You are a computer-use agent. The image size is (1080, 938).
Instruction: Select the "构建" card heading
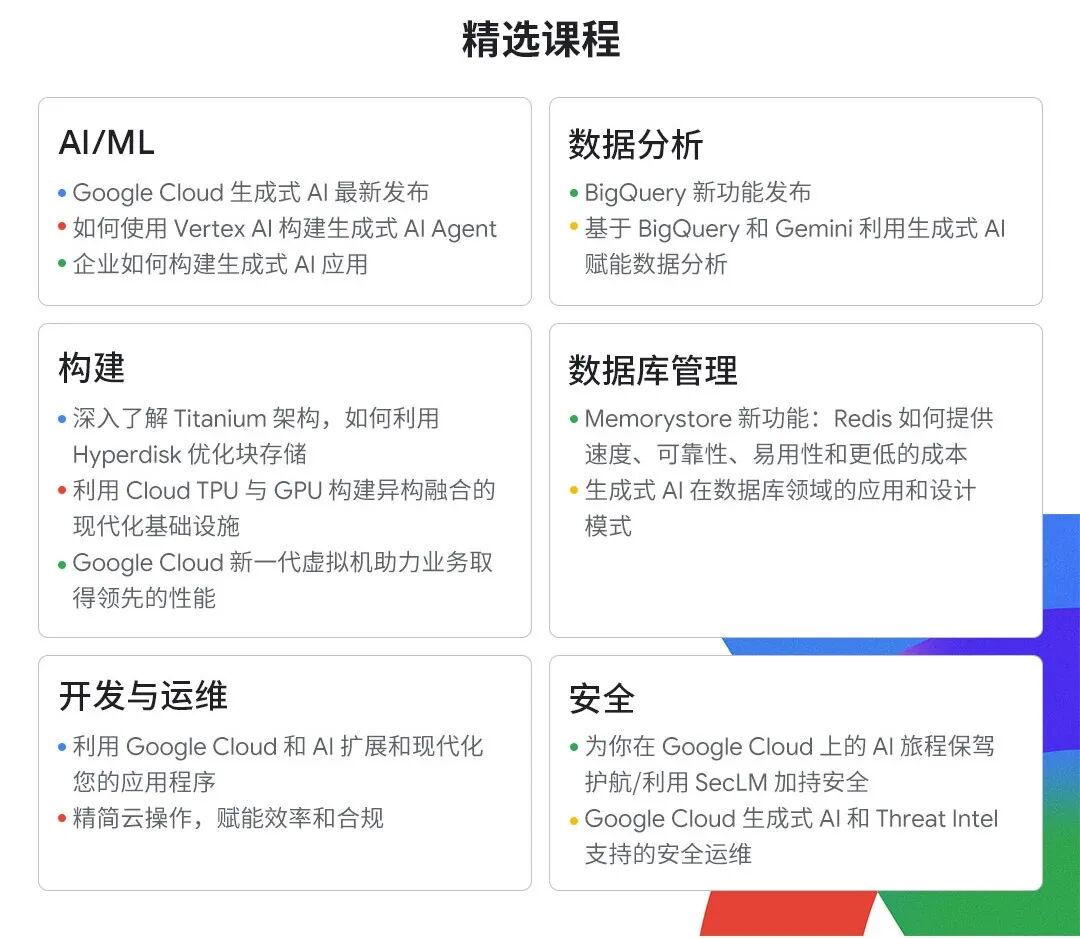92,367
